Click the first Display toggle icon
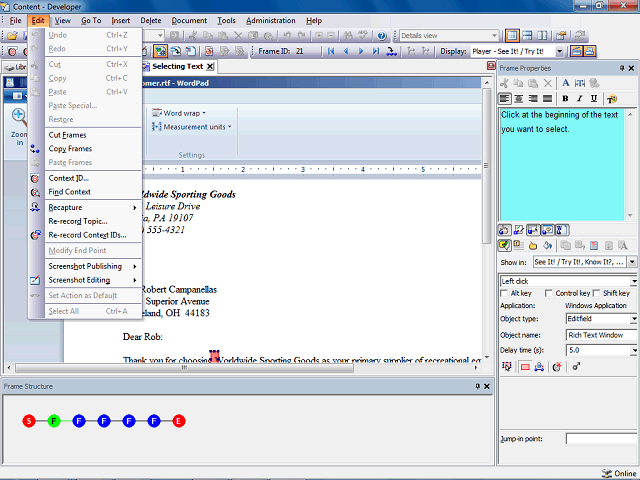The height and width of the screenshot is (480, 640). [x=576, y=51]
